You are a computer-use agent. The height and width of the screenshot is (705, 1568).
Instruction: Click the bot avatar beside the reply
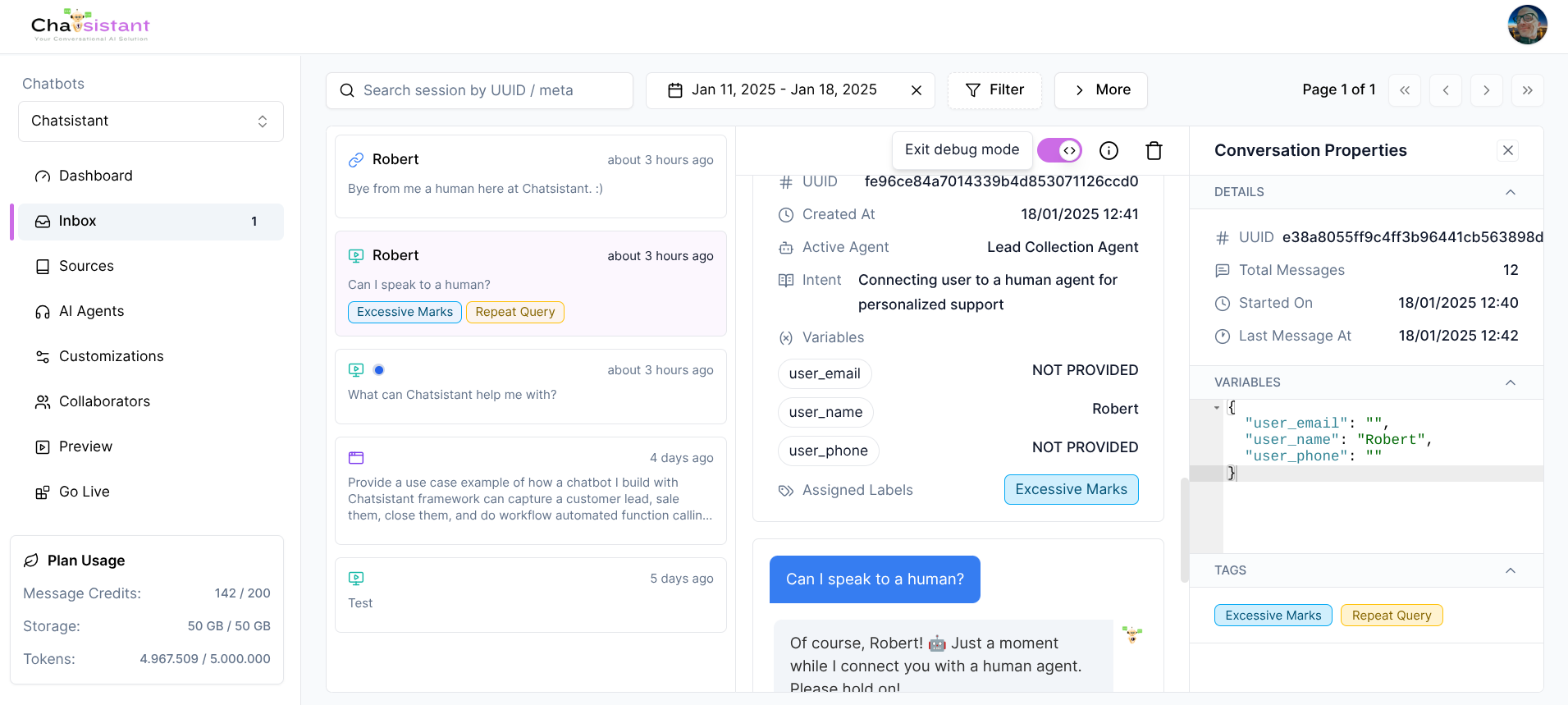(1133, 634)
